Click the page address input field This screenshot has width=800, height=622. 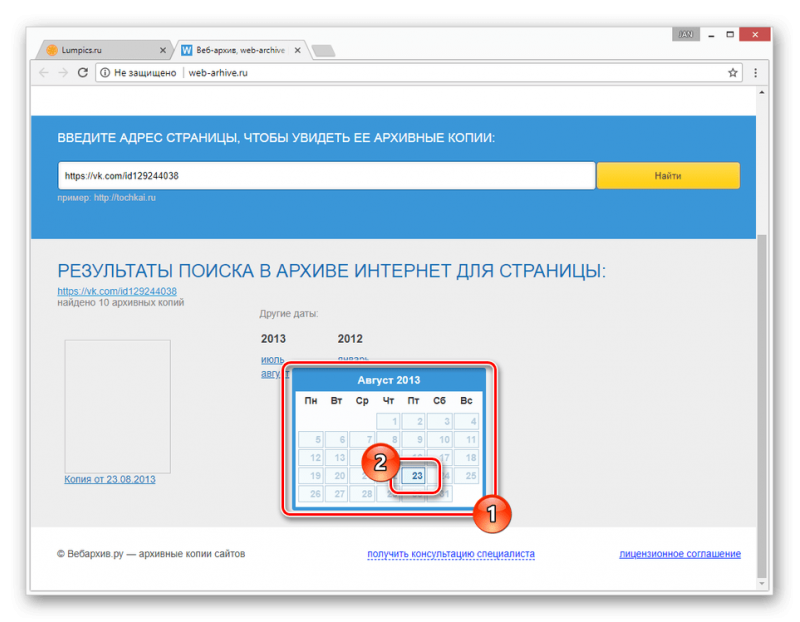[x=326, y=176]
